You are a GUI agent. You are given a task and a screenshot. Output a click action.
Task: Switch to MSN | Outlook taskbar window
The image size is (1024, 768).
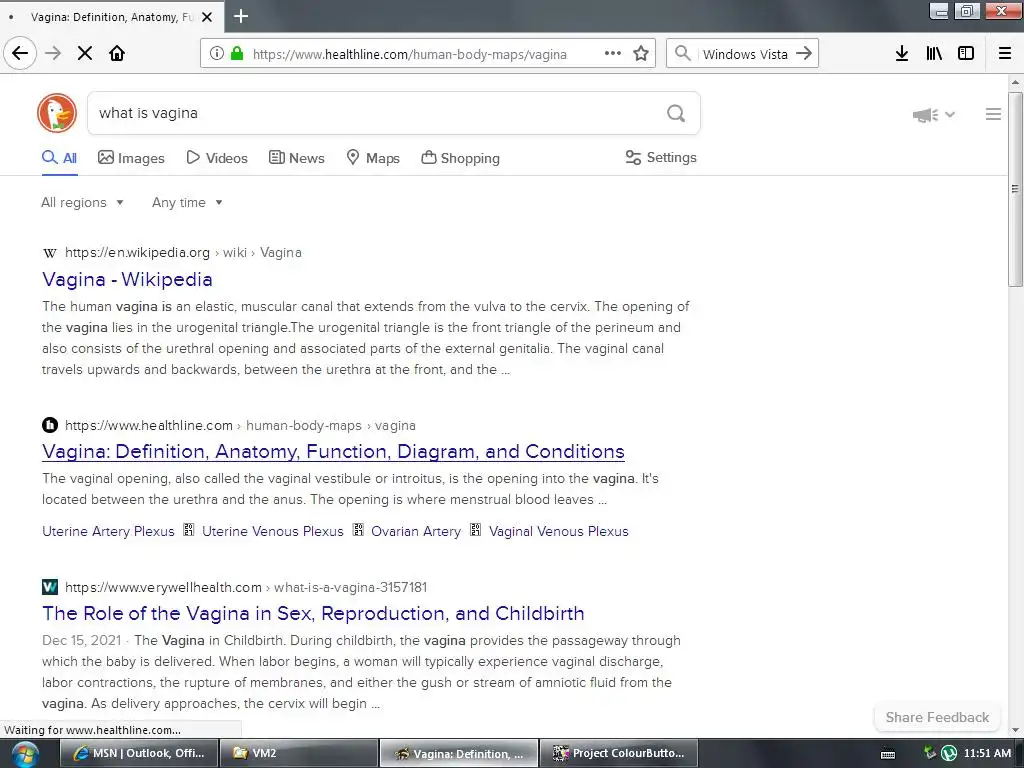click(x=138, y=754)
